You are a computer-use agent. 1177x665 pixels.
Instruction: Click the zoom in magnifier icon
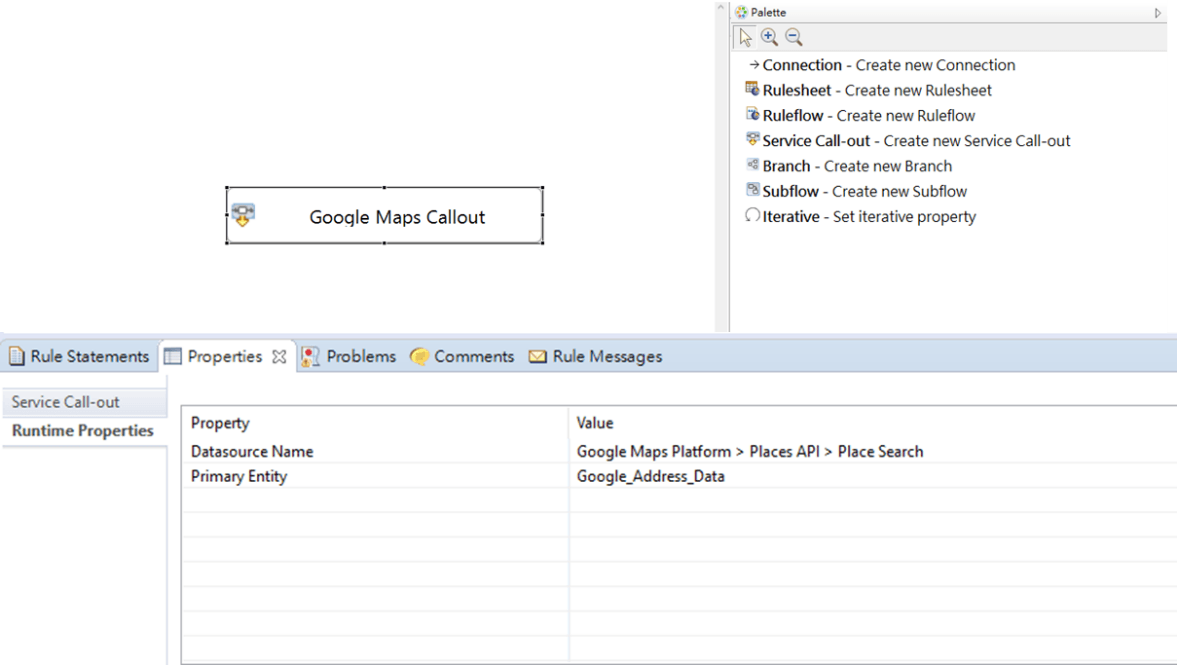[x=769, y=38]
